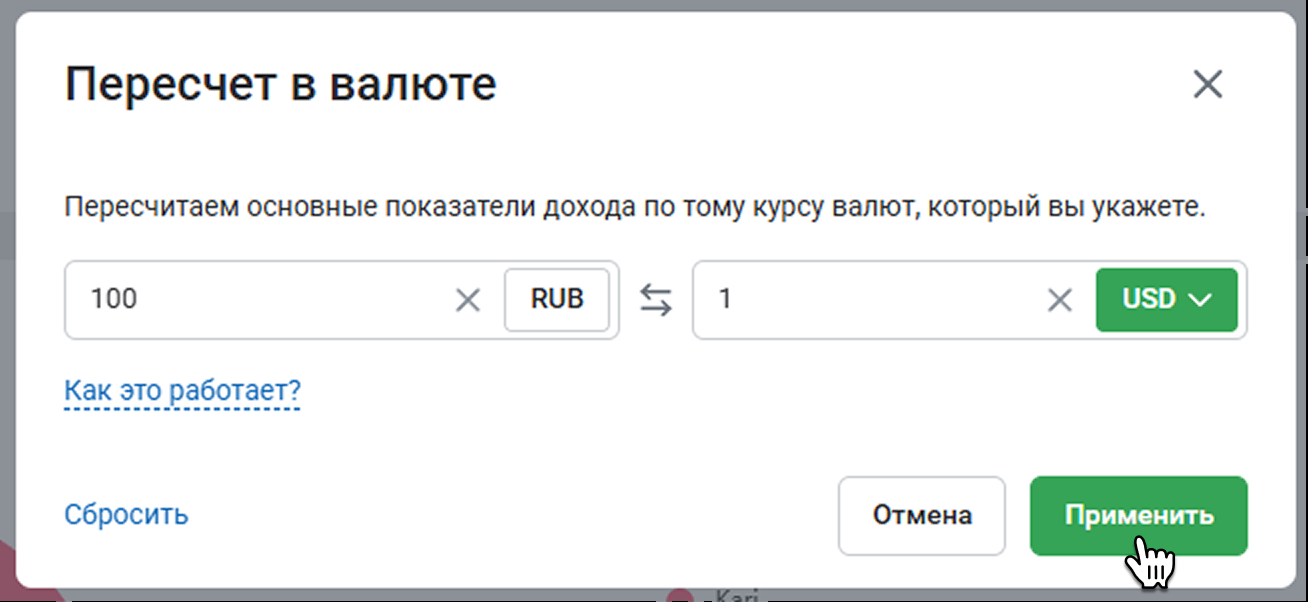Image resolution: width=1308 pixels, height=602 pixels.
Task: Swap currencies using the arrows icon
Action: tap(656, 300)
